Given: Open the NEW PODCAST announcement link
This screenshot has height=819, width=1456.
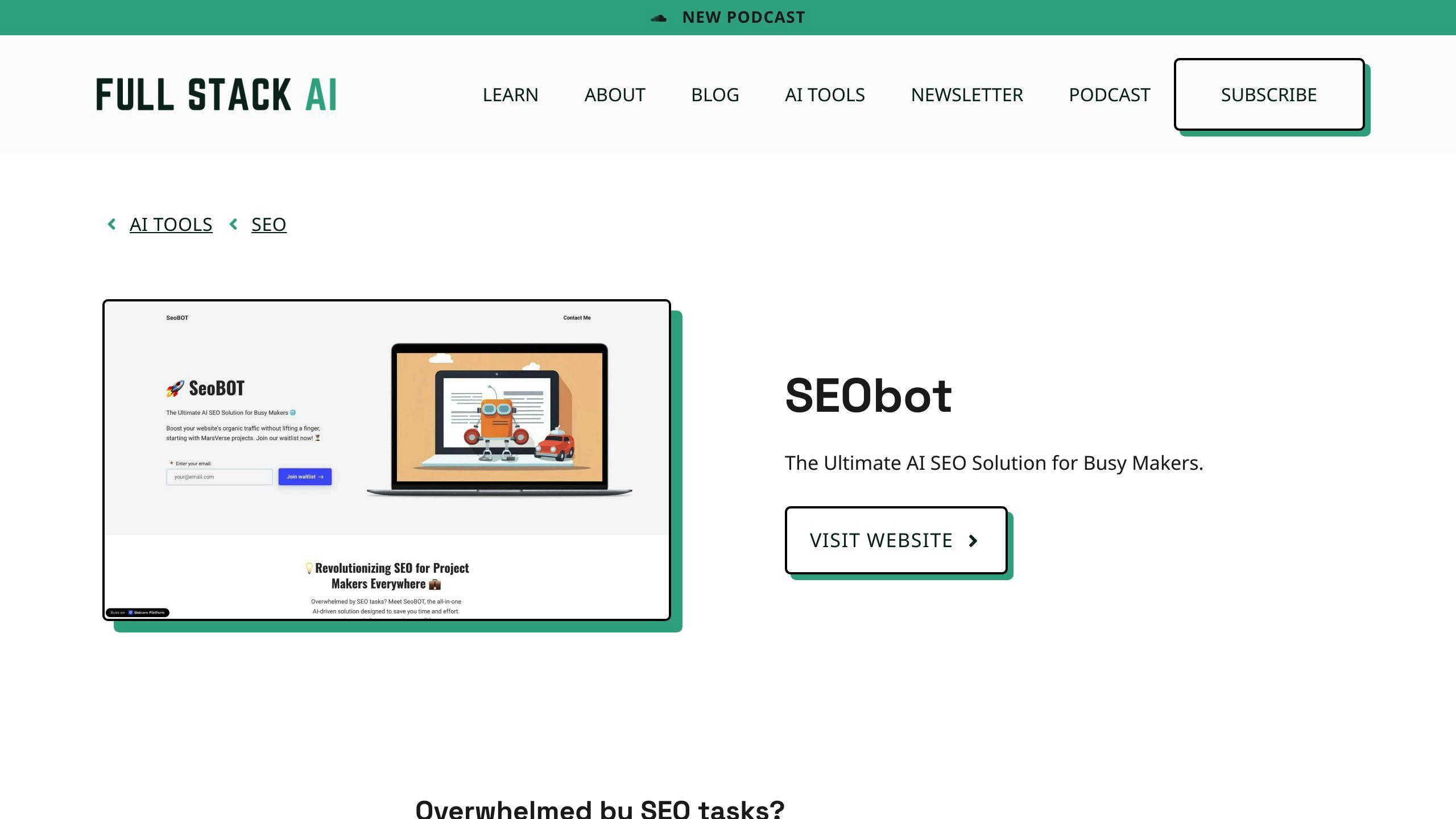Looking at the screenshot, I should pos(743,18).
